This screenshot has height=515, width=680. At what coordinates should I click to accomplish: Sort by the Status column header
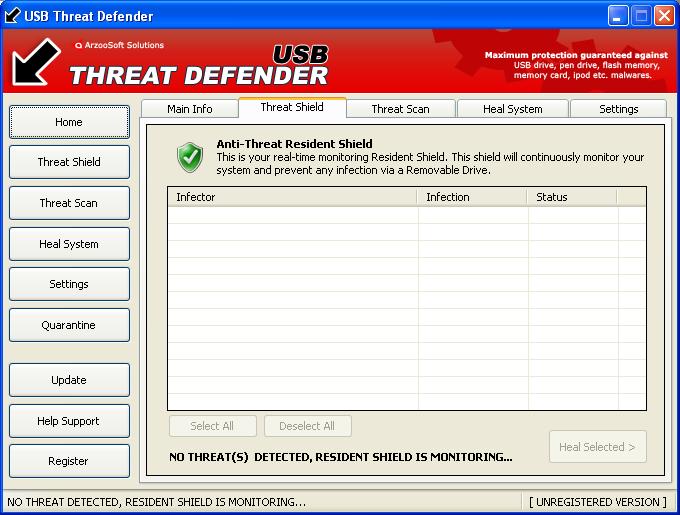572,197
